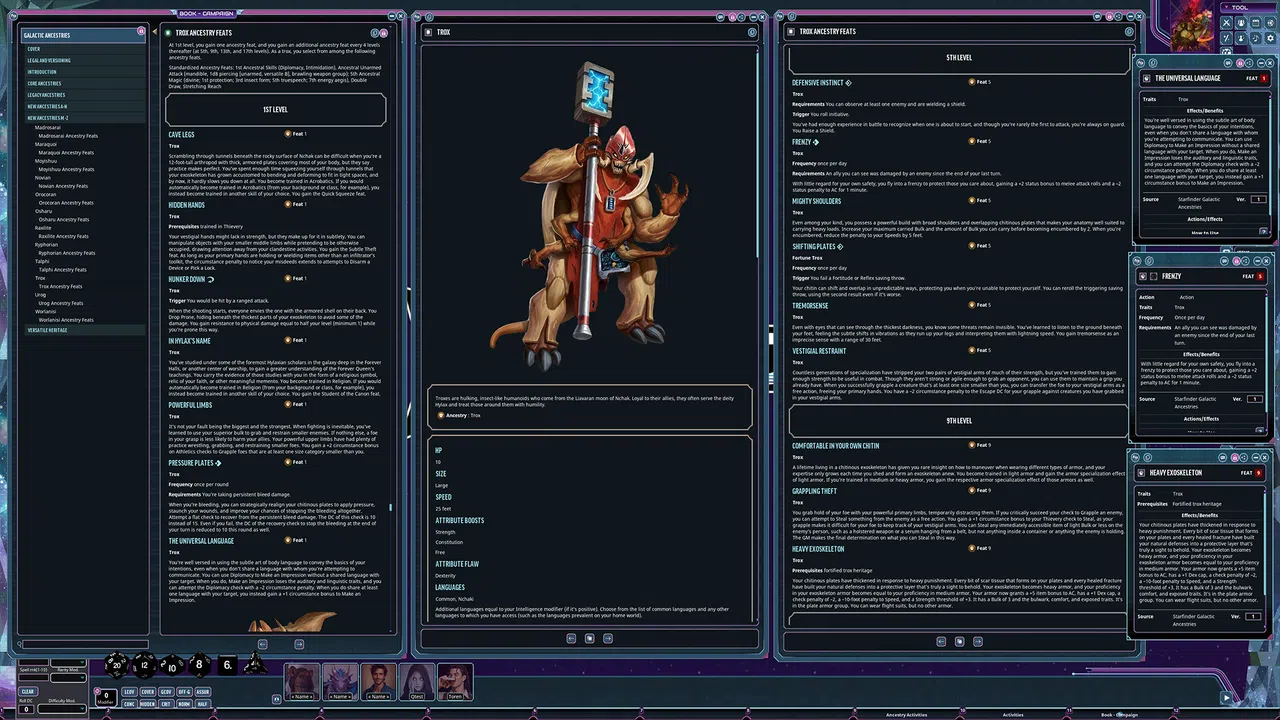Open the settings gear in Tool panel
The image size is (1280, 720).
1270,38
